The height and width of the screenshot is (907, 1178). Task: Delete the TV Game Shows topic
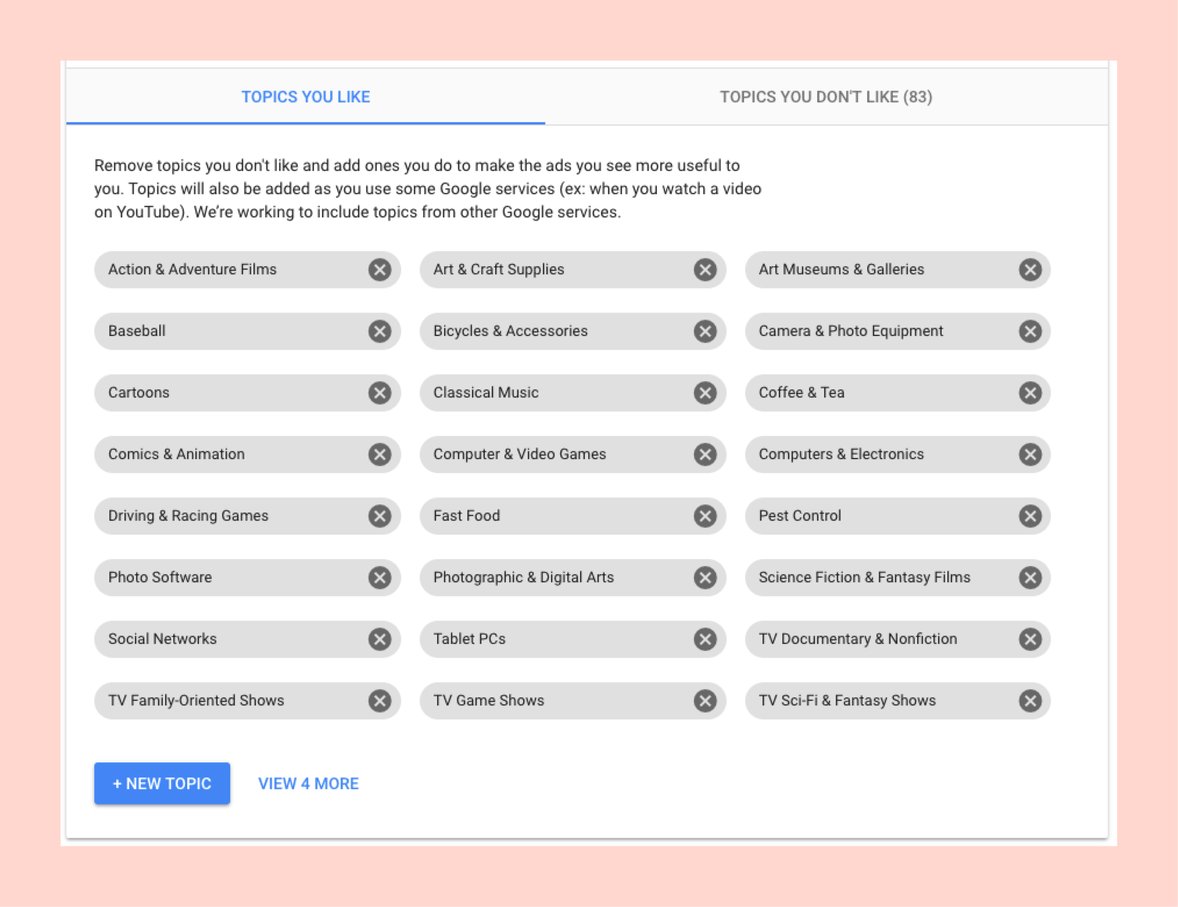click(705, 701)
